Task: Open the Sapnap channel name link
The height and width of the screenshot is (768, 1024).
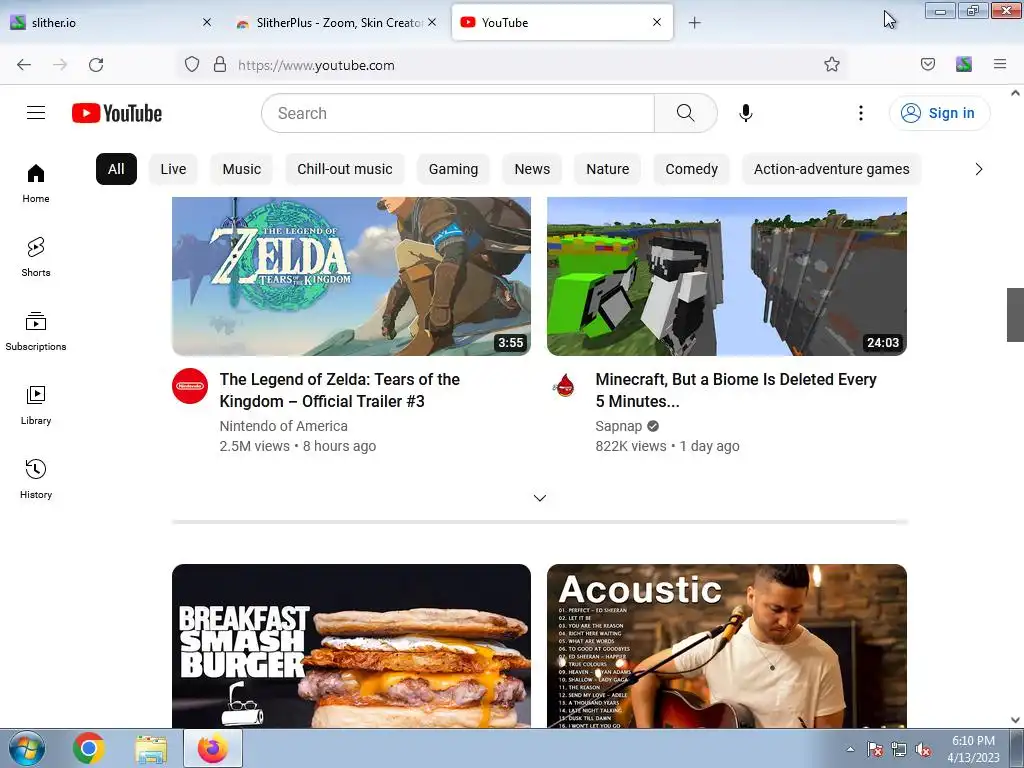Action: click(x=618, y=426)
